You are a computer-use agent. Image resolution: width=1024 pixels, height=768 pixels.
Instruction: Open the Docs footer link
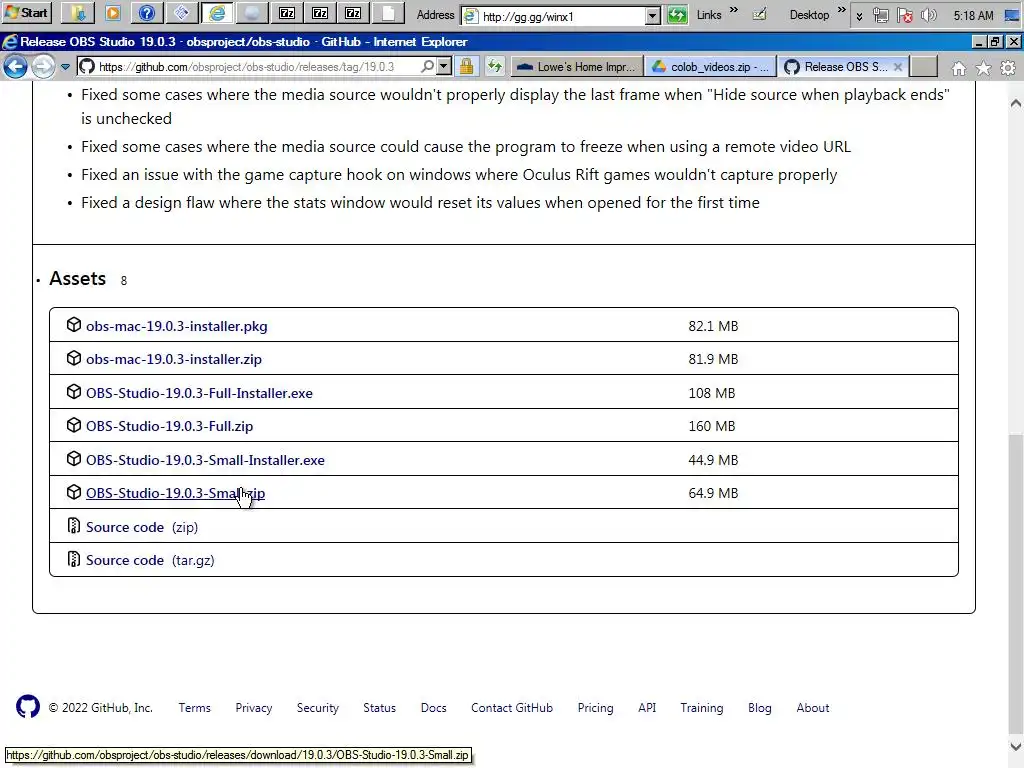[x=434, y=708]
